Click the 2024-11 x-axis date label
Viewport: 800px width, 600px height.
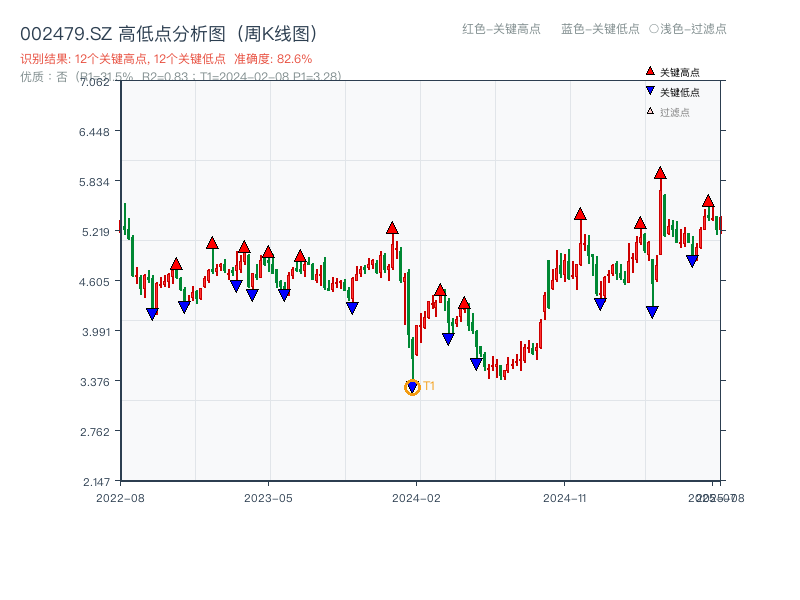[565, 498]
